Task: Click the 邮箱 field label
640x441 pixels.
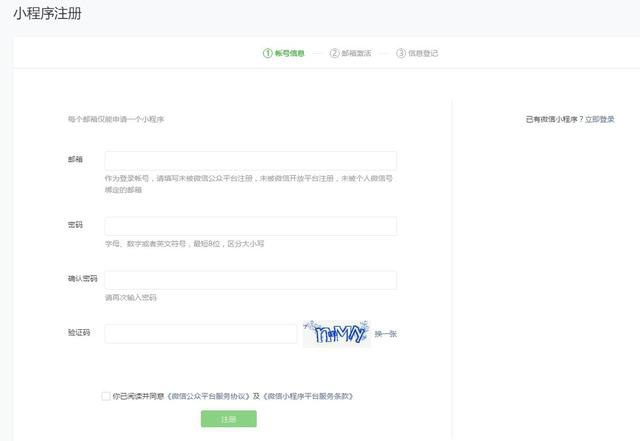Action: (x=75, y=159)
